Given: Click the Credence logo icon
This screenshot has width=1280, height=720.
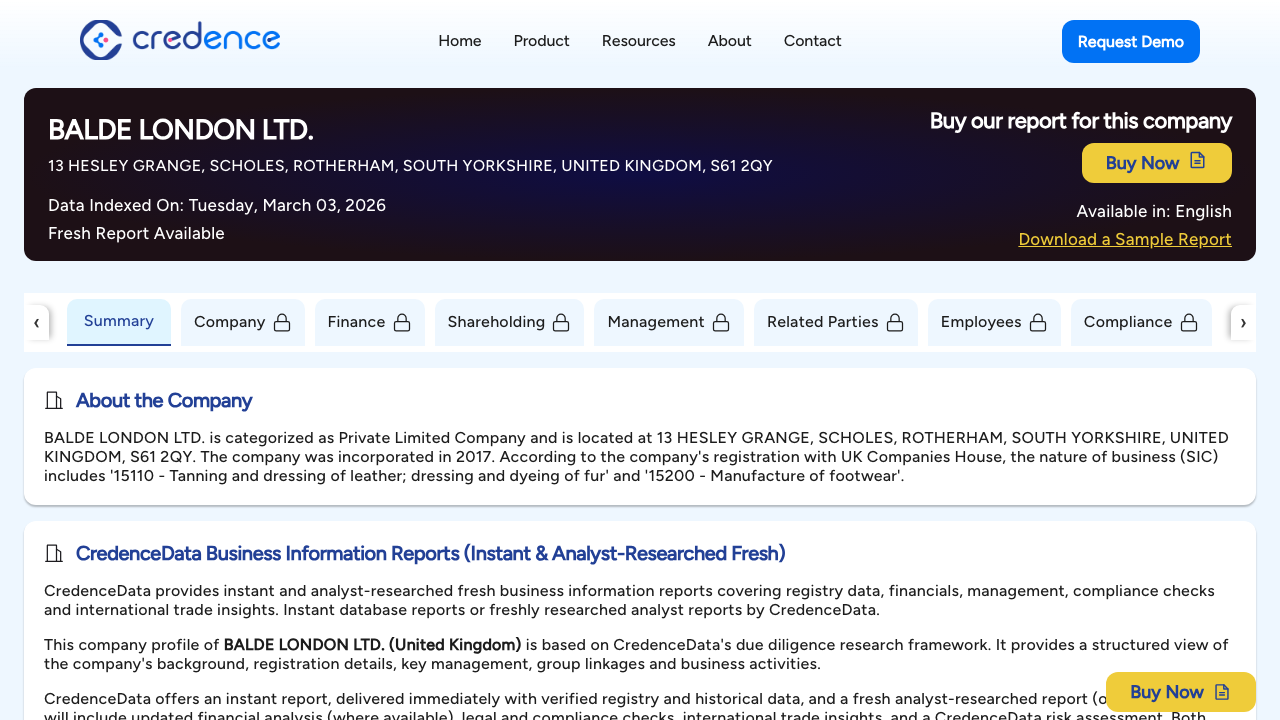Looking at the screenshot, I should 99,40.
